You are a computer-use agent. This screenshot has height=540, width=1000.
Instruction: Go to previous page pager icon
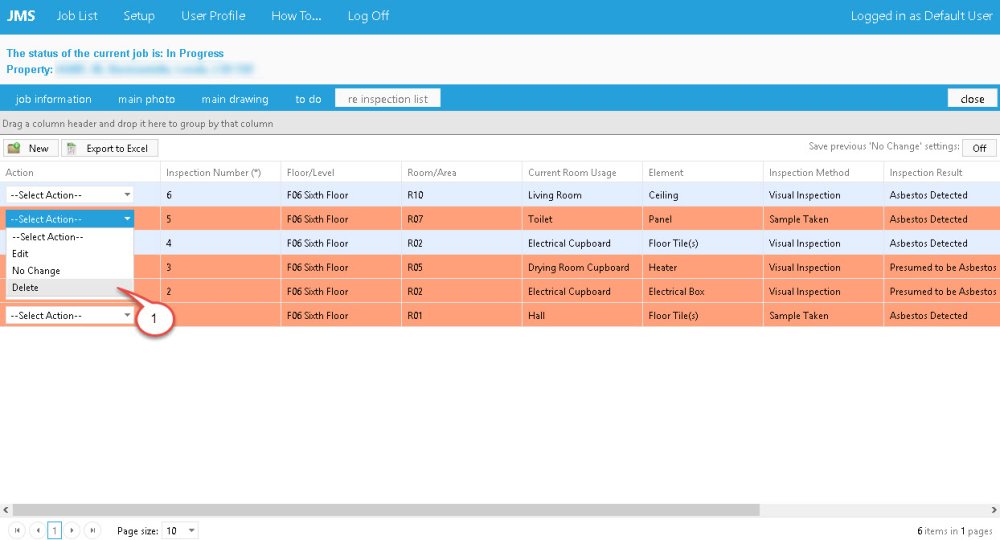coord(38,530)
